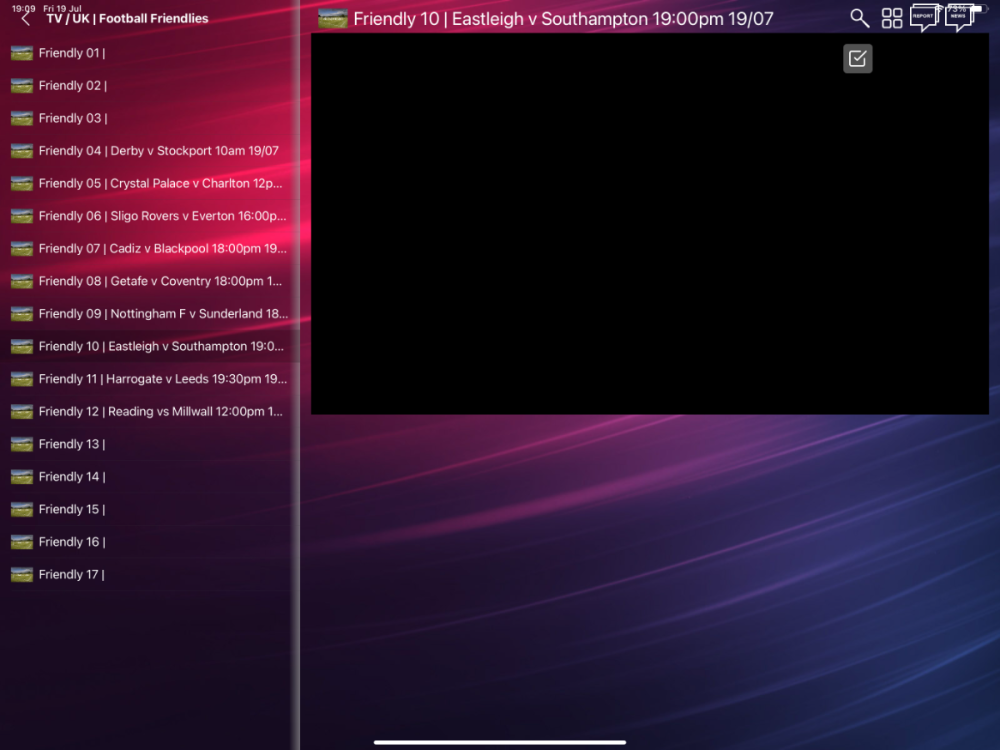Tap the back arrow in channel header
Screen dimensions: 1000x750
[x=26, y=19]
